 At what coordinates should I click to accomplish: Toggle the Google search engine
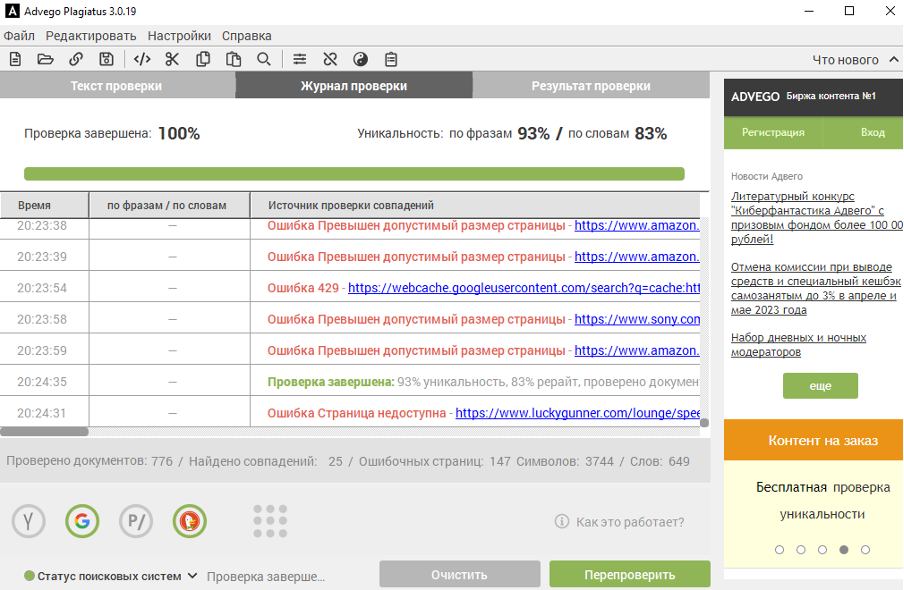tap(82, 521)
